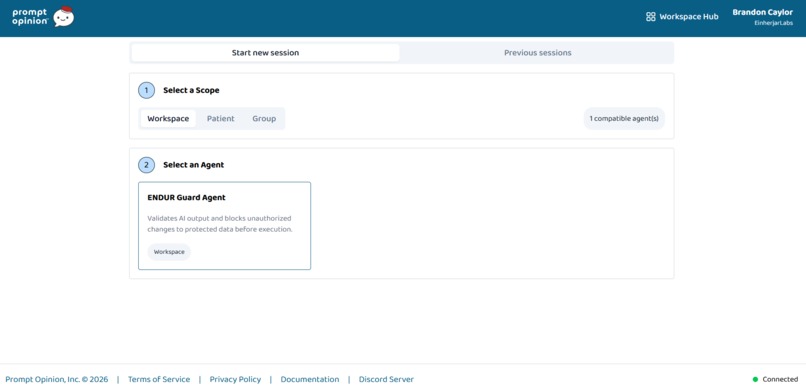Select the ENDUR Guard Agent card
This screenshot has height=392, width=806.
225,226
